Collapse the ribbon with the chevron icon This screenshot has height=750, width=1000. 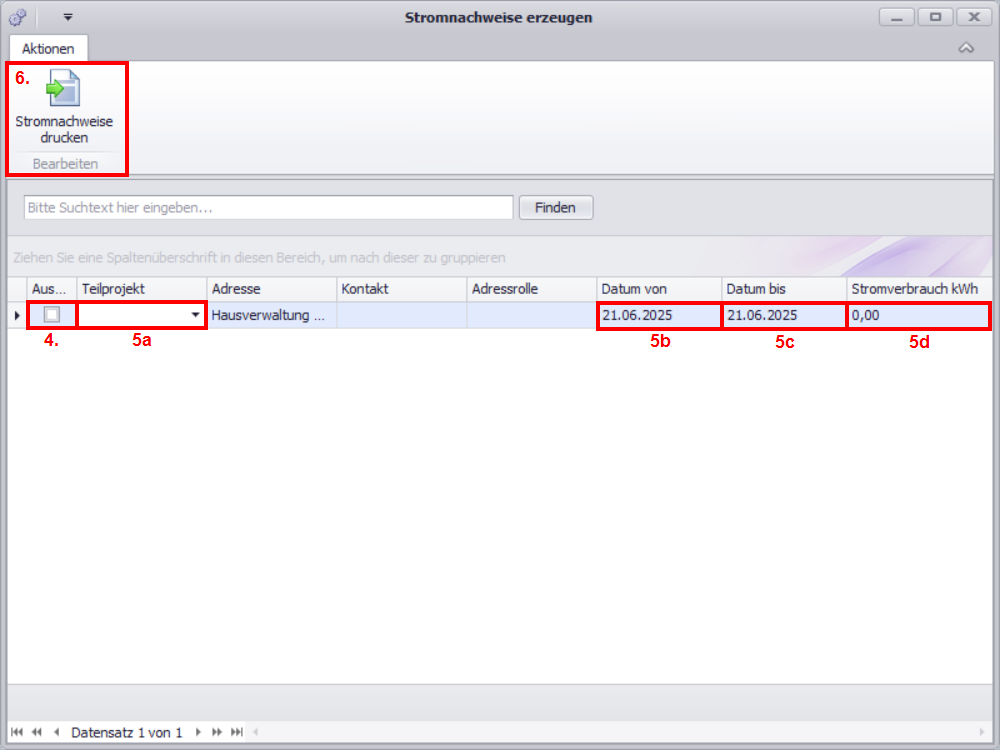[x=966, y=48]
